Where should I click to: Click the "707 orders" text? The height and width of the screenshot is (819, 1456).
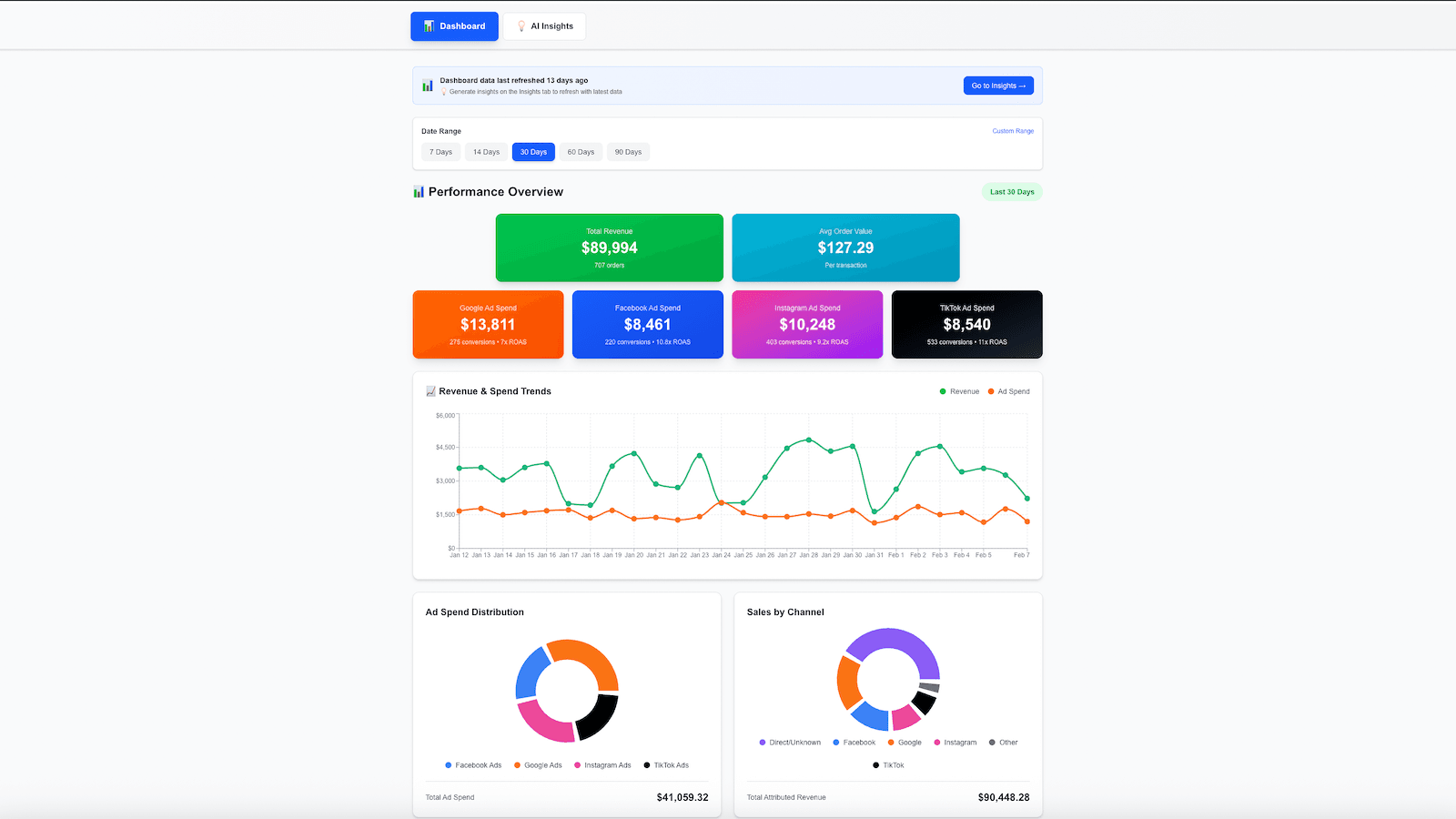pyautogui.click(x=610, y=266)
